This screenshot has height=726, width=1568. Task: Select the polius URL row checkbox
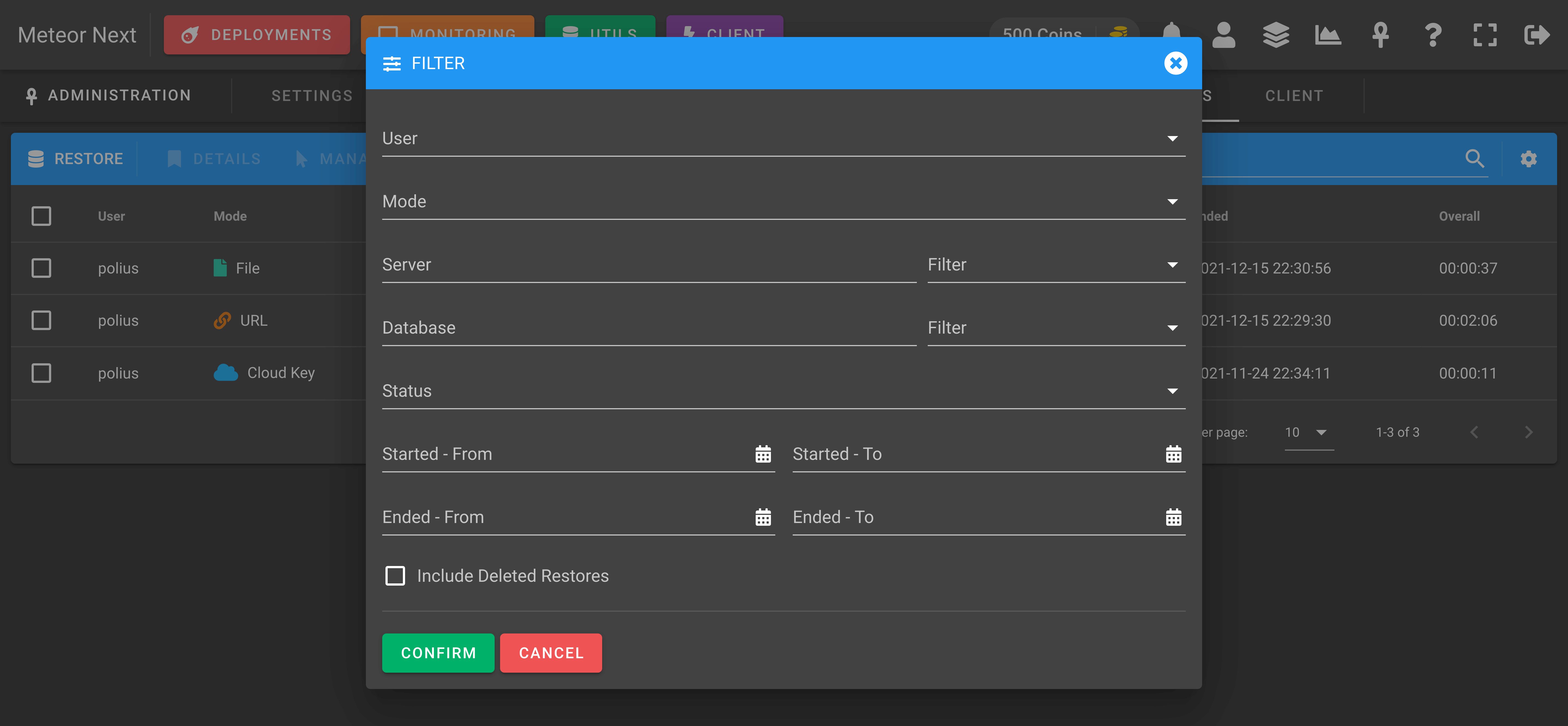pyautogui.click(x=41, y=320)
